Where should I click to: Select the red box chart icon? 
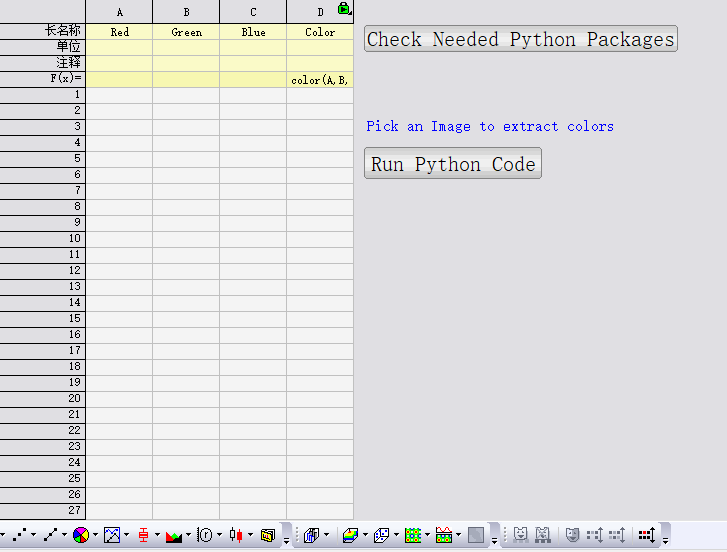pos(143,535)
